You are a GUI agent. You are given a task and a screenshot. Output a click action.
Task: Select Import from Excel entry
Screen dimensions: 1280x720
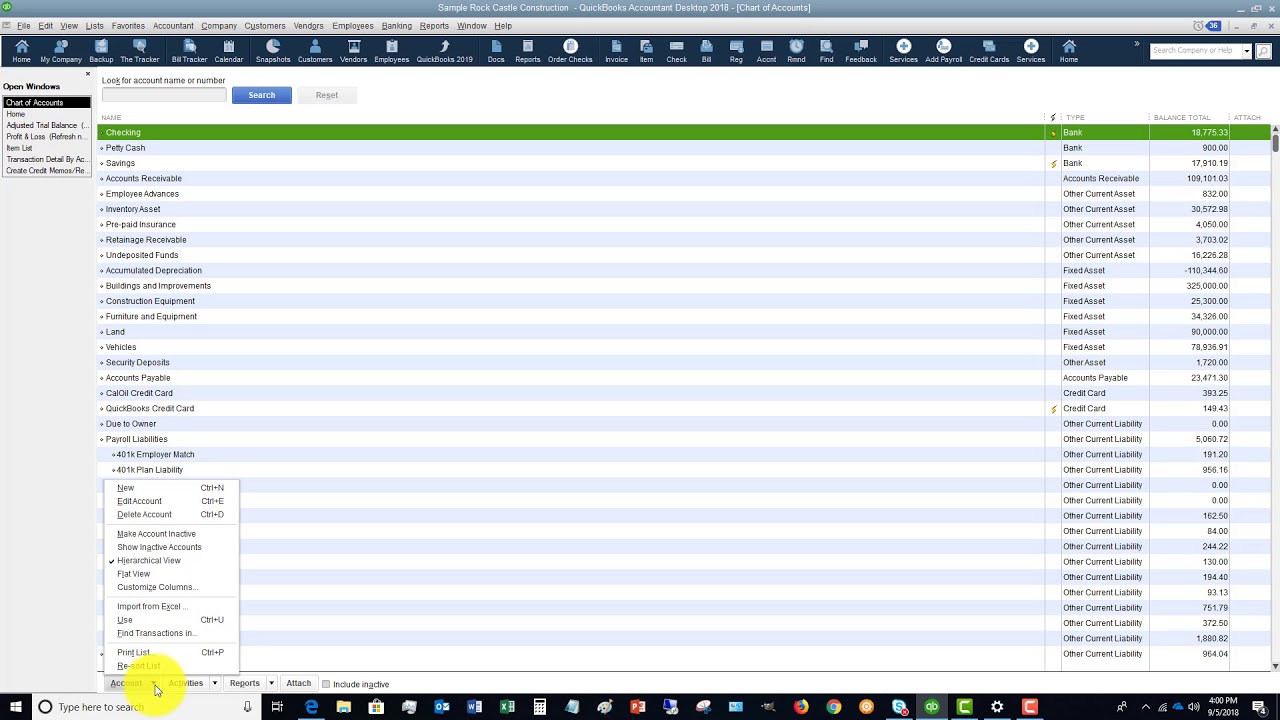(x=152, y=607)
